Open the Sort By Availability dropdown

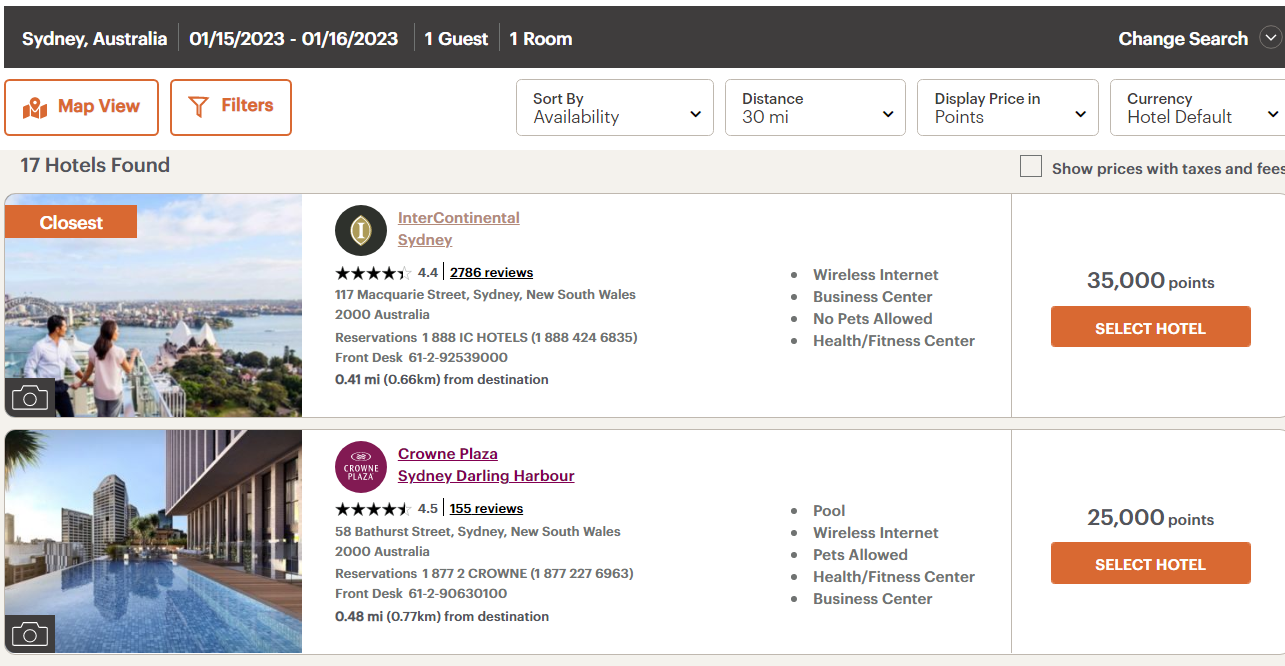pos(615,108)
